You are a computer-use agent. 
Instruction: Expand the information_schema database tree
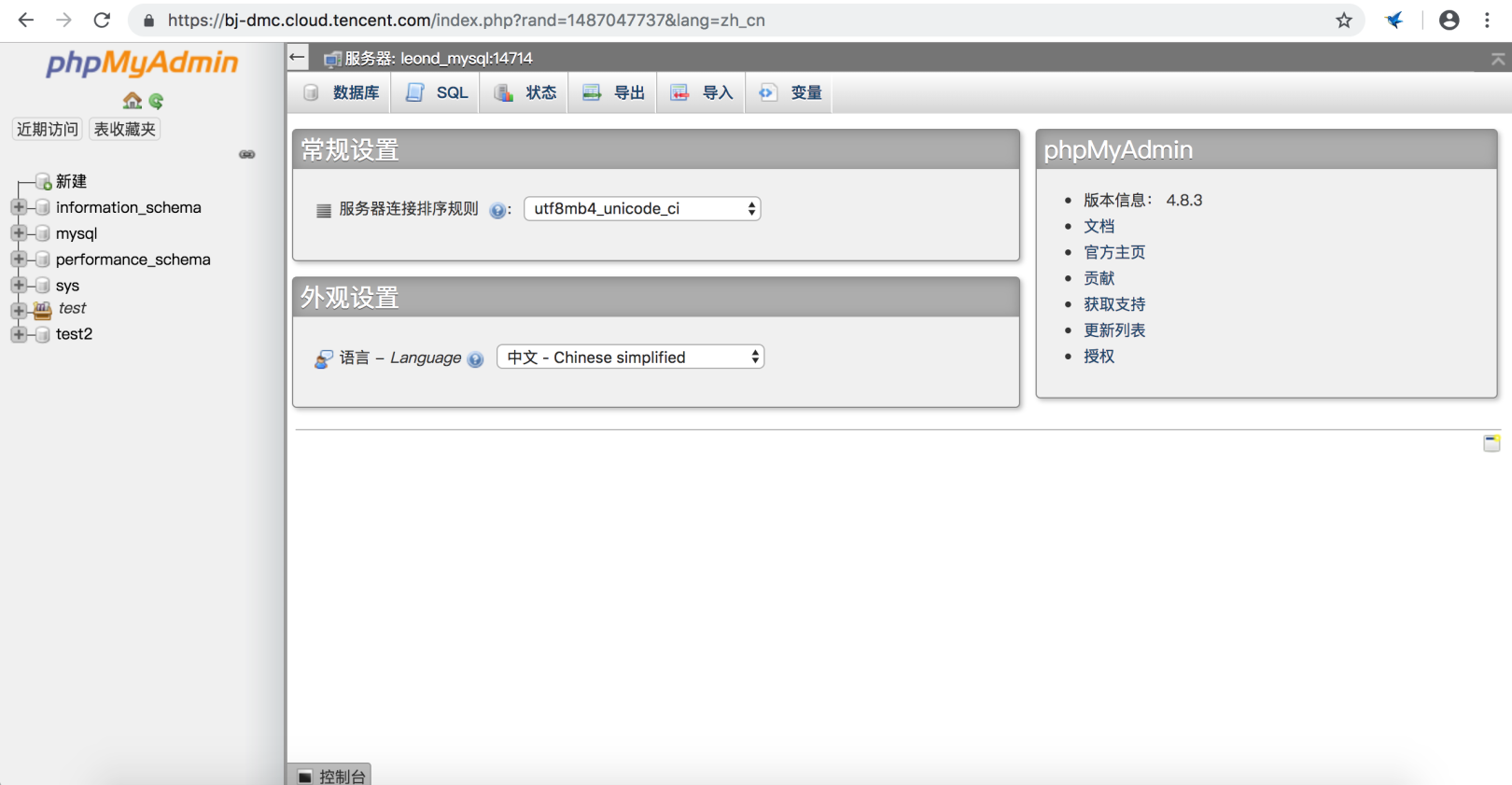pyautogui.click(x=19, y=207)
